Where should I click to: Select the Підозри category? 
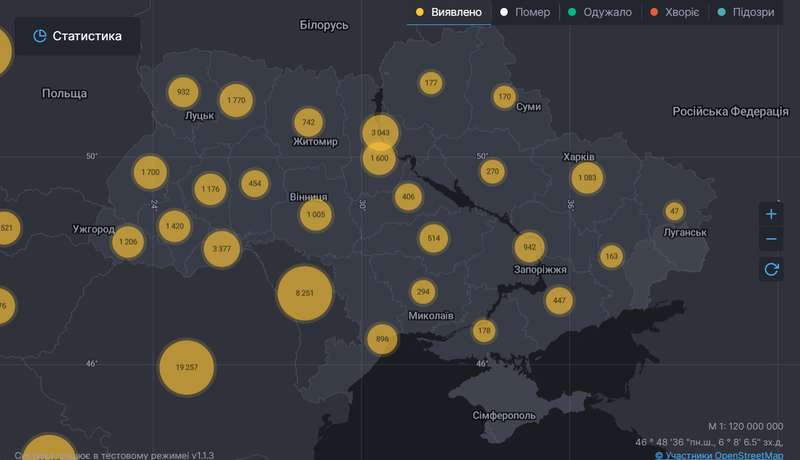pyautogui.click(x=745, y=13)
